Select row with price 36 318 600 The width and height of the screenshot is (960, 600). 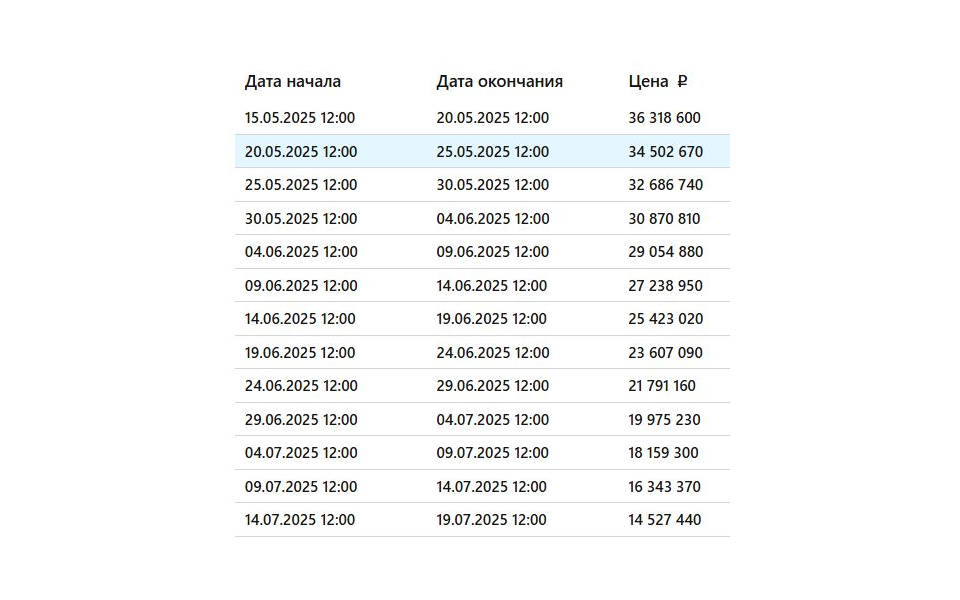point(482,118)
